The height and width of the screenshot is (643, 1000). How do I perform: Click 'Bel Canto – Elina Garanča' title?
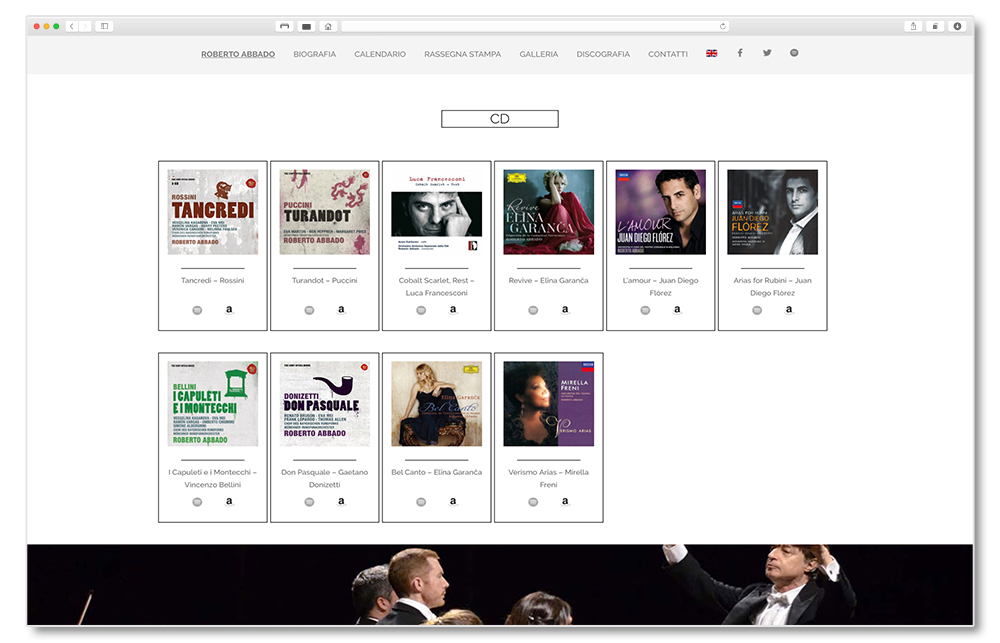[x=437, y=473]
